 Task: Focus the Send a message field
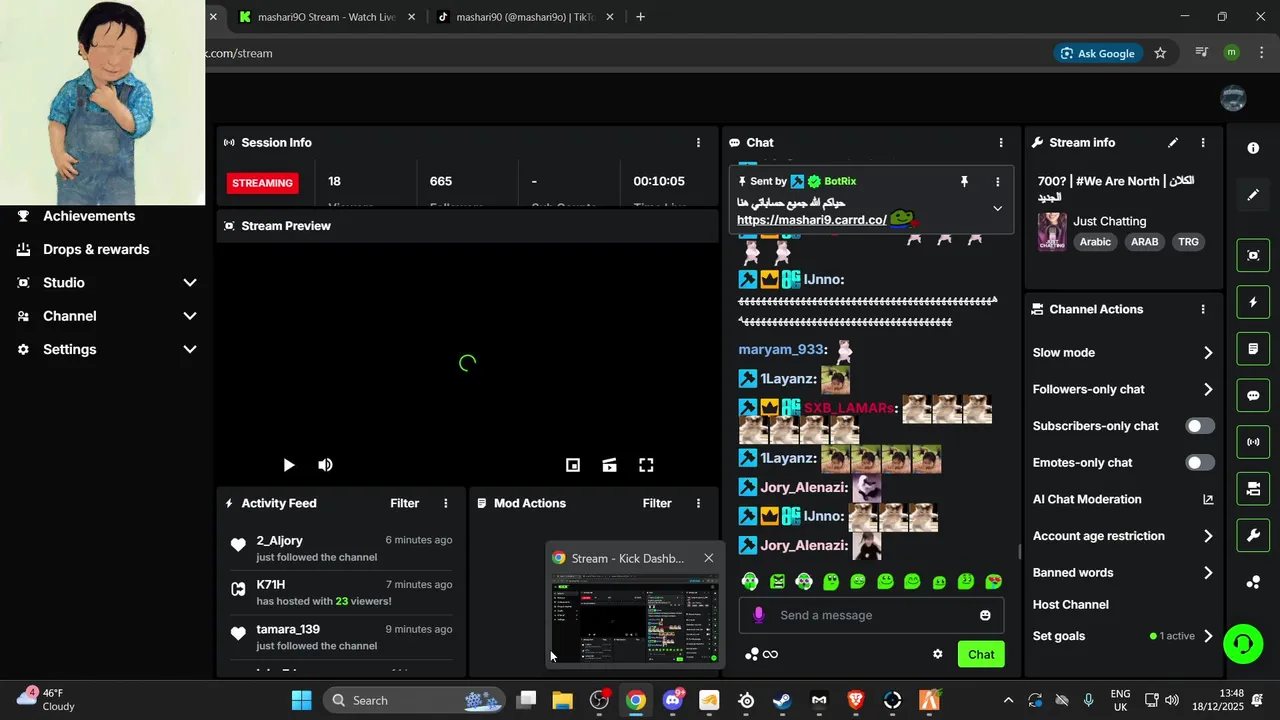870,616
